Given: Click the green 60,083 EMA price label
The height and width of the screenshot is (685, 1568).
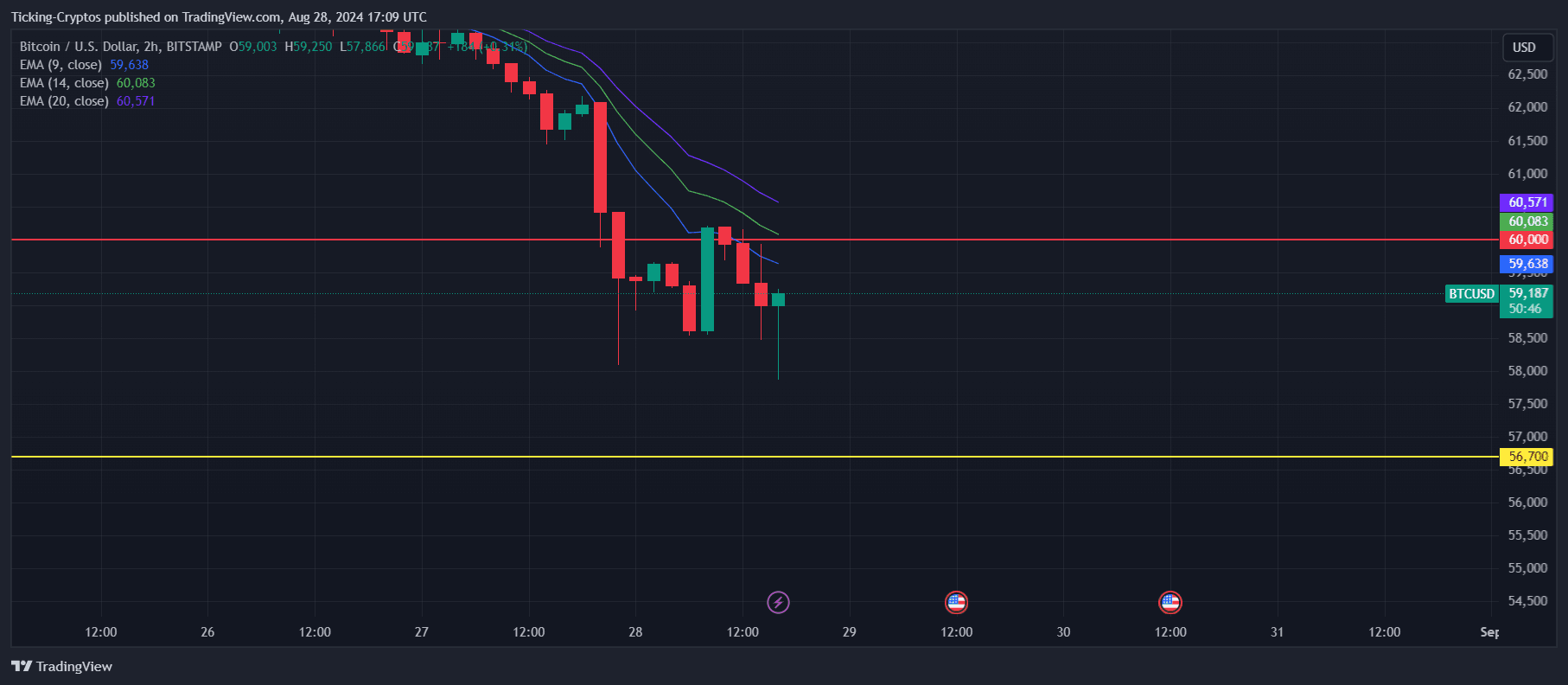Looking at the screenshot, I should tap(1527, 221).
